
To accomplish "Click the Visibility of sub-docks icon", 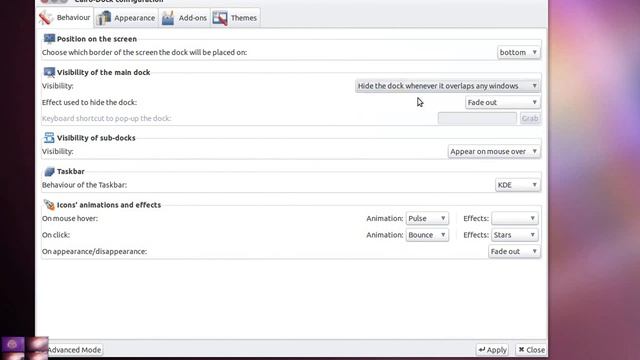I will [x=49, y=138].
